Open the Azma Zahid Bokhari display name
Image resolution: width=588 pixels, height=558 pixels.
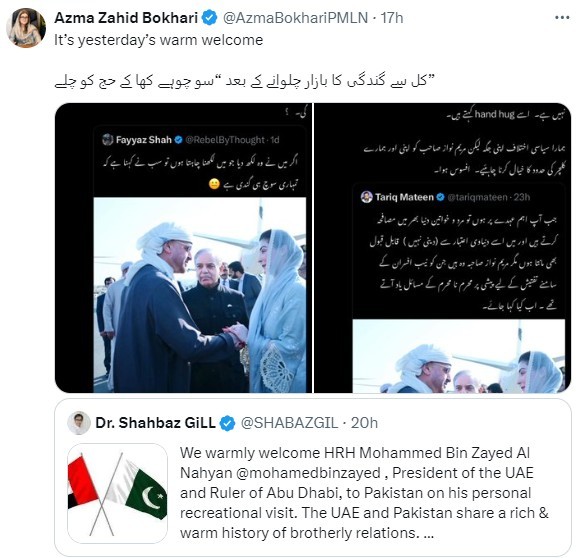point(126,18)
